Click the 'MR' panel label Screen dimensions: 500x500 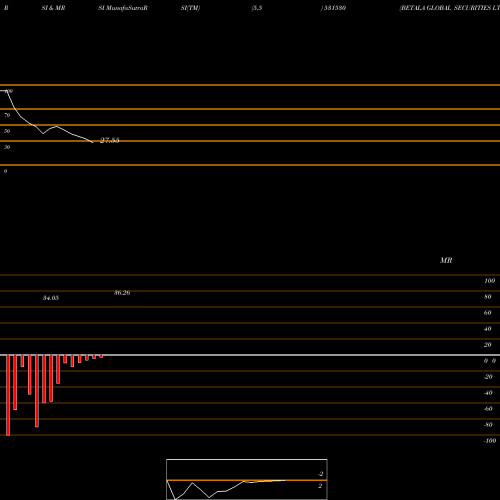446,260
